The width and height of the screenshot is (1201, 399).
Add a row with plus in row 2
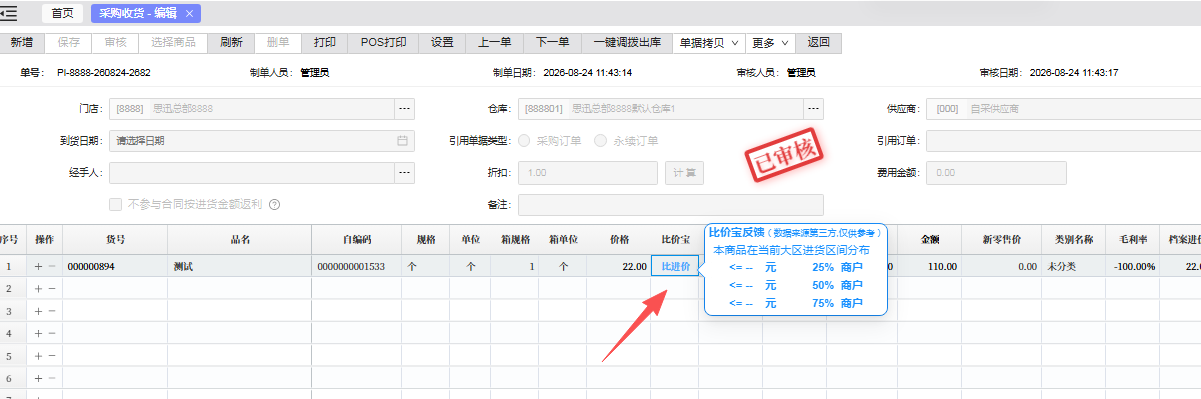tap(39, 289)
